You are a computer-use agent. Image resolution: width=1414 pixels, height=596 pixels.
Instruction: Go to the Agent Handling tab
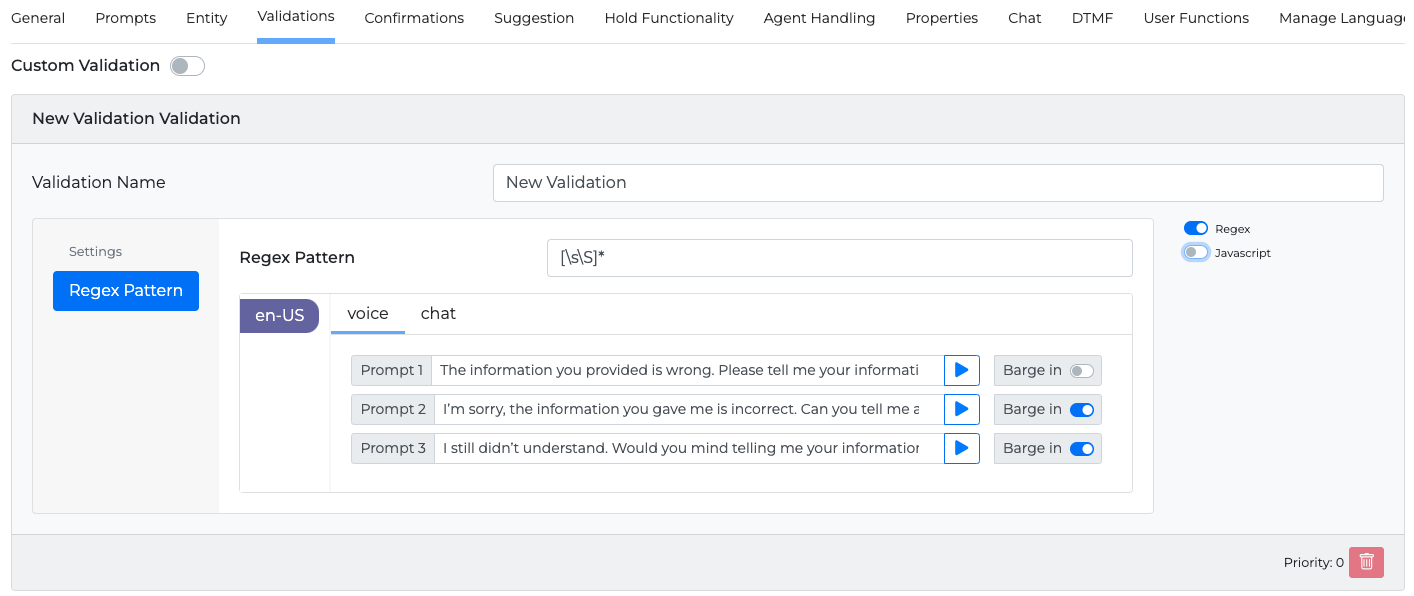pyautogui.click(x=819, y=18)
